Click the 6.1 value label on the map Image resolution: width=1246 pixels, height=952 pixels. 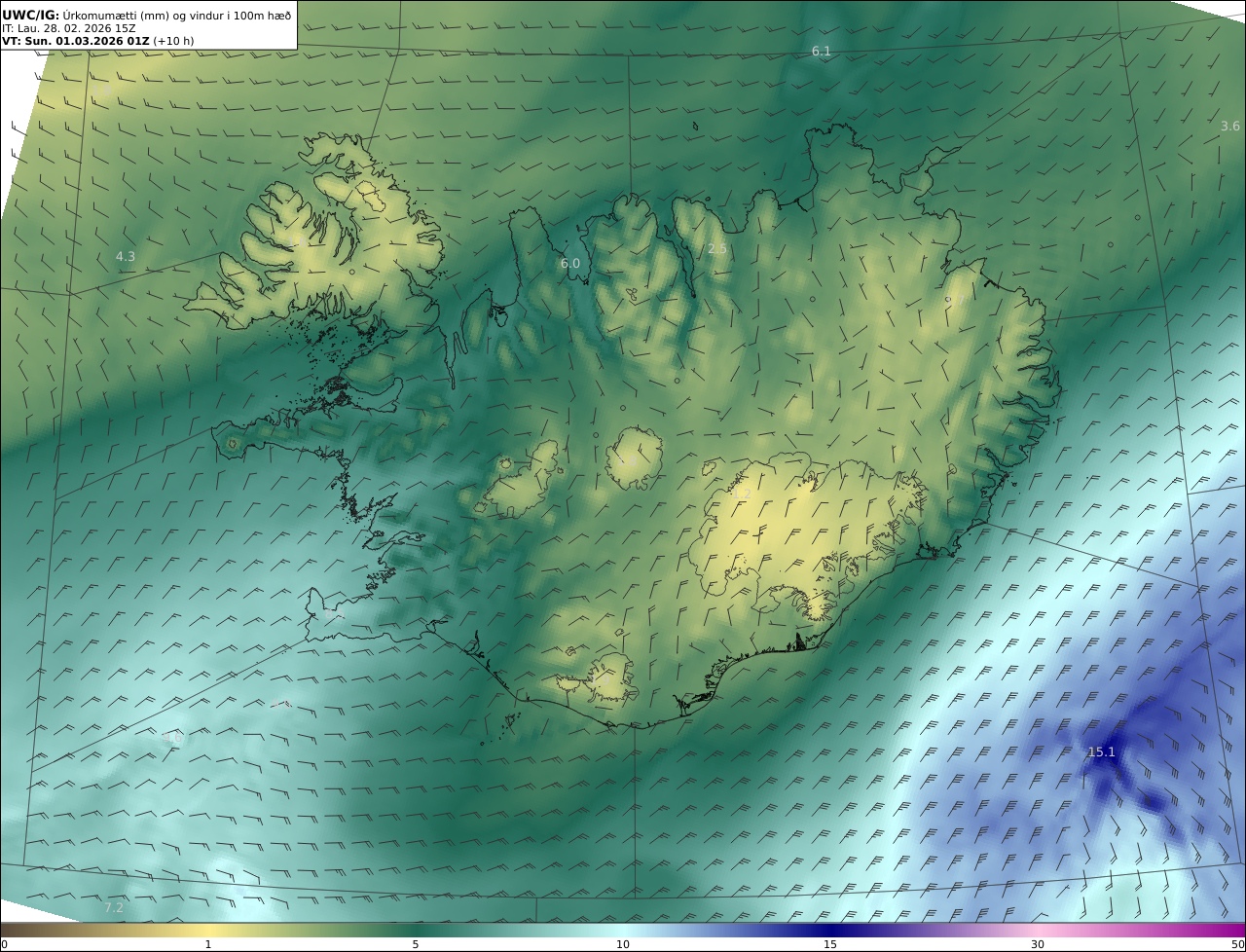coord(822,51)
